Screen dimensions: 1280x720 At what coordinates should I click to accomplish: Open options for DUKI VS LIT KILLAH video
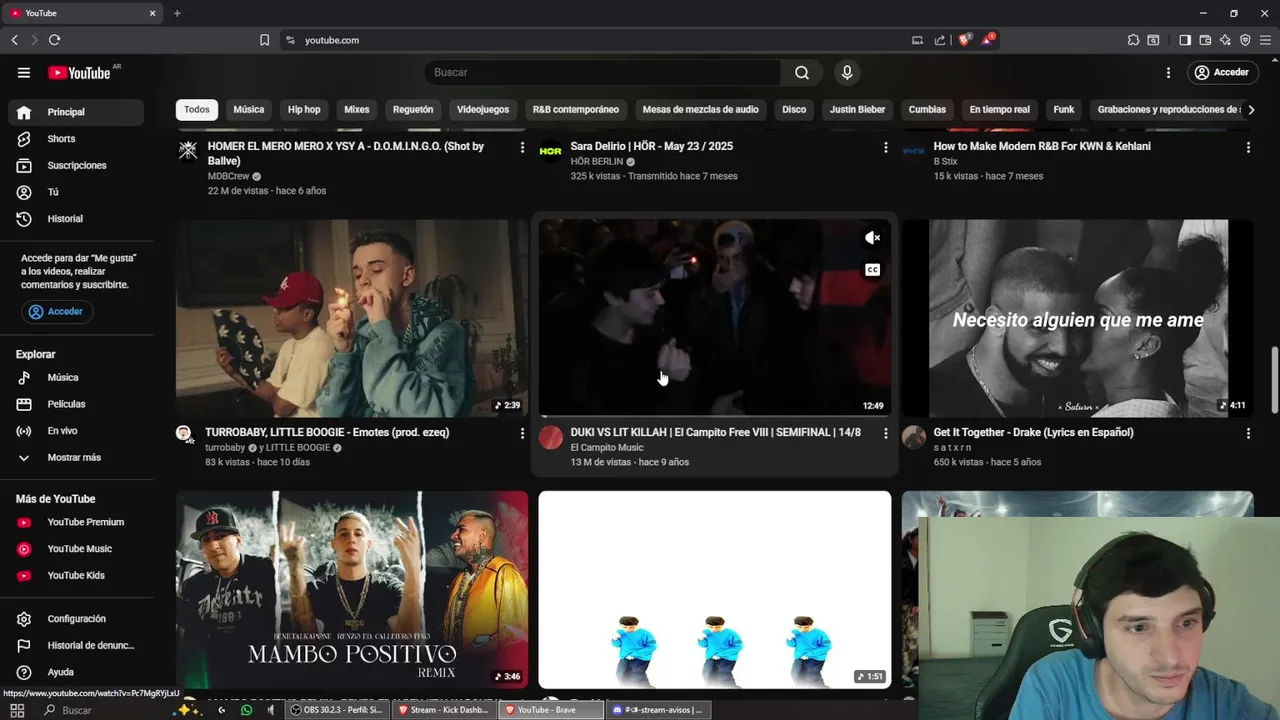tap(885, 433)
